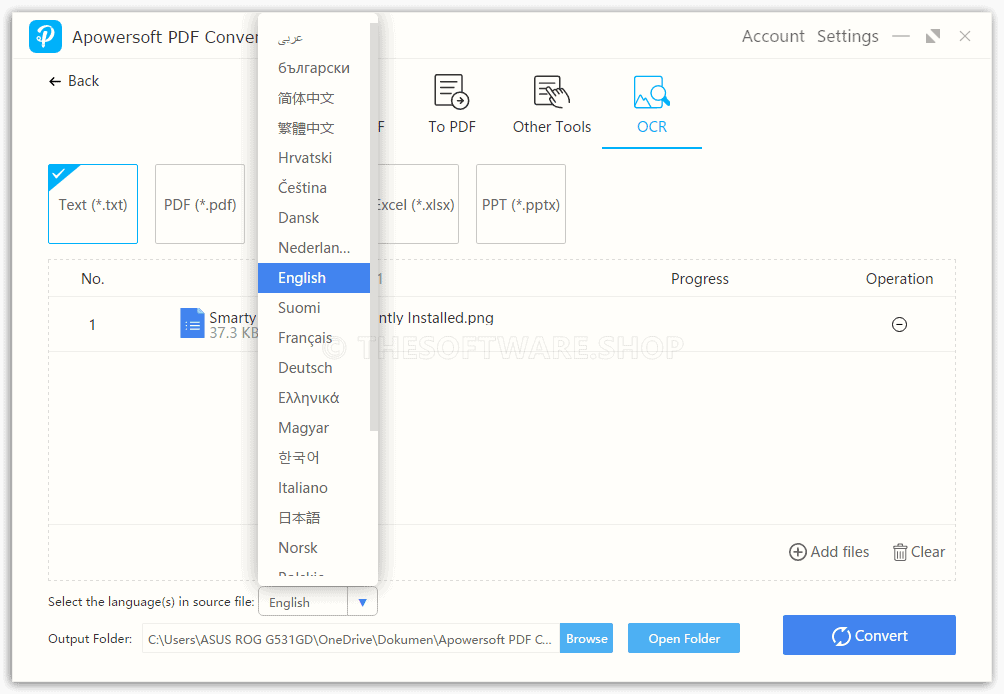Choose Norsk from language list
Image resolution: width=1004 pixels, height=694 pixels.
[314, 548]
